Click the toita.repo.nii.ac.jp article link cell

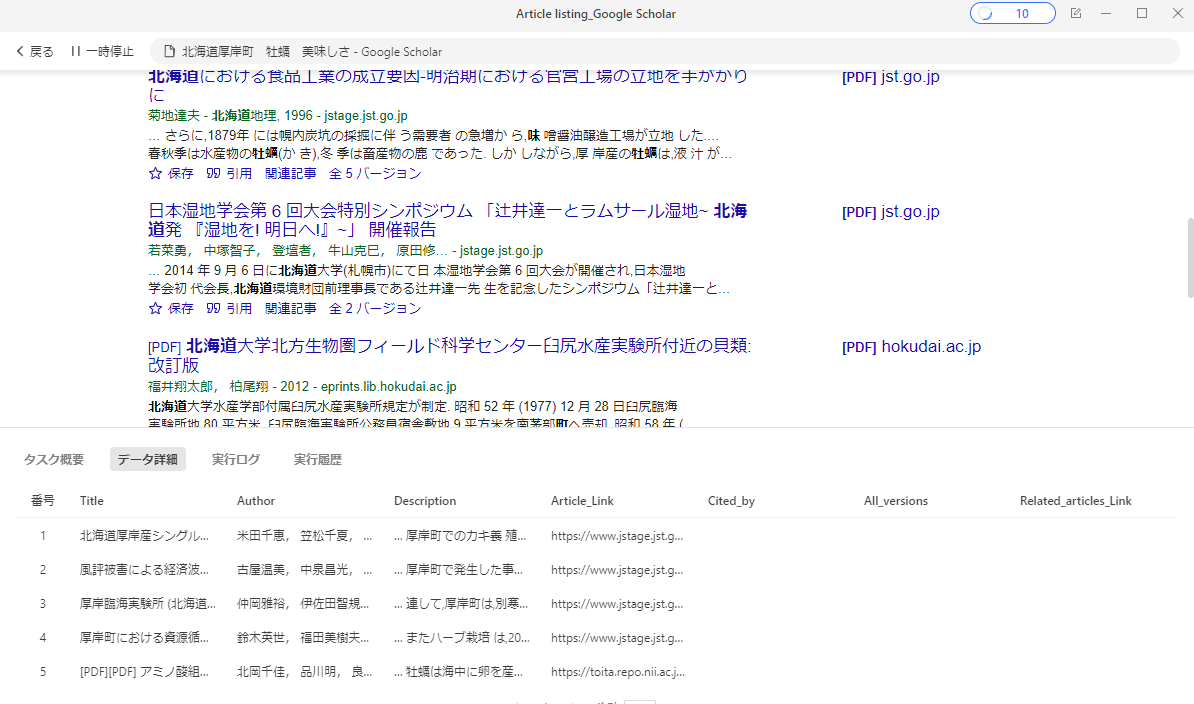[x=618, y=672]
